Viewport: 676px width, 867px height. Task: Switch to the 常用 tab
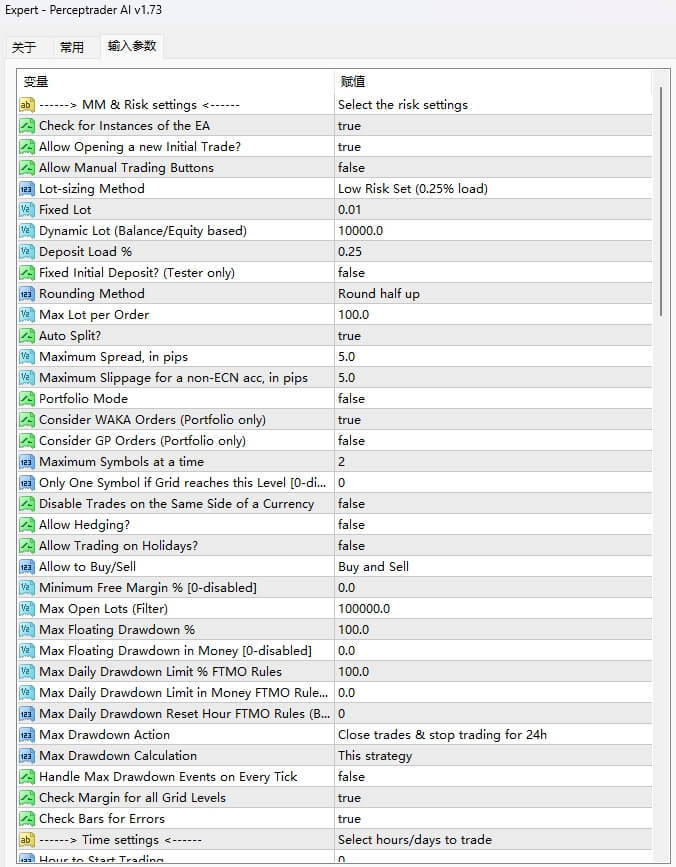(72, 47)
